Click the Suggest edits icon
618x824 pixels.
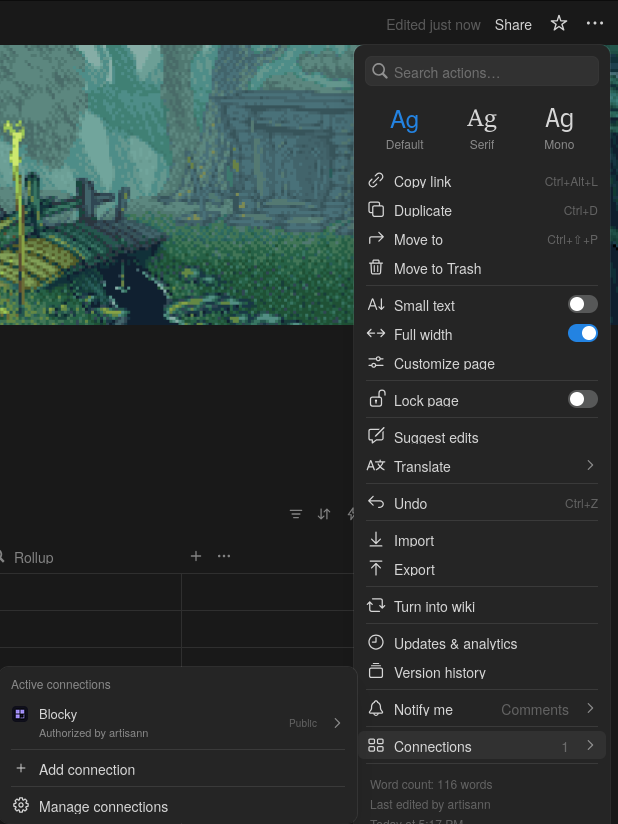(x=376, y=436)
